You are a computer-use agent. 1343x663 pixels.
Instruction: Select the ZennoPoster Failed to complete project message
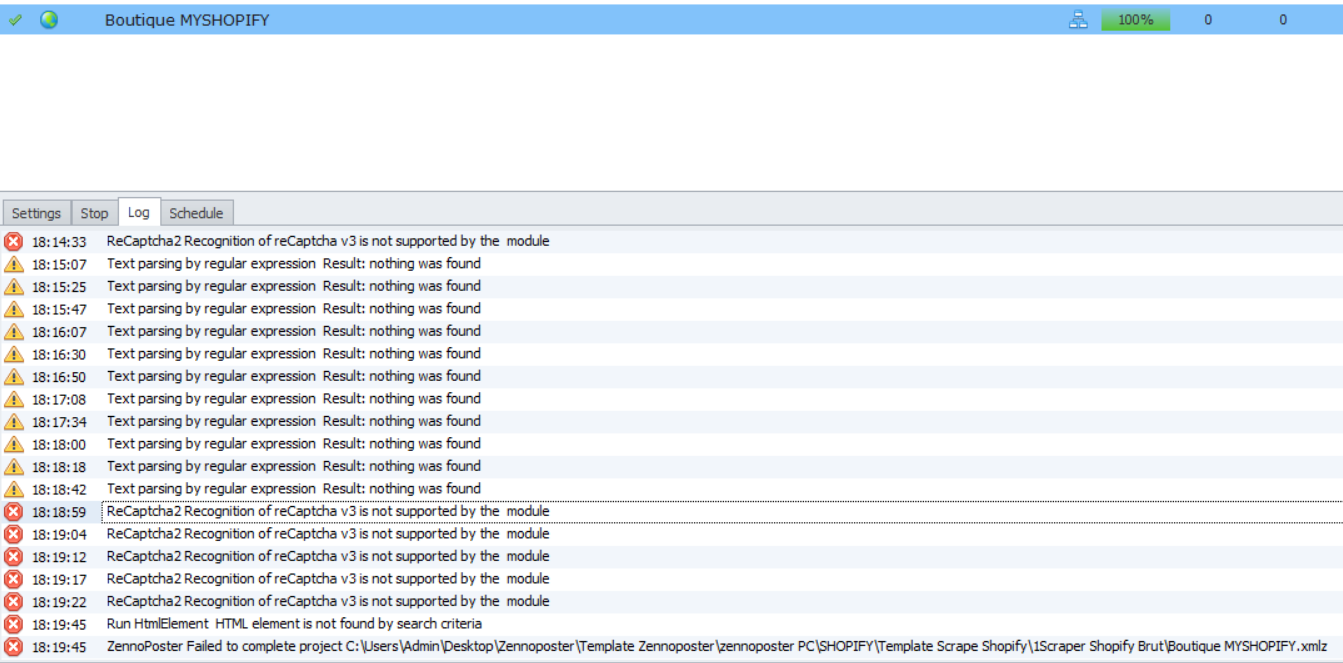(717, 647)
